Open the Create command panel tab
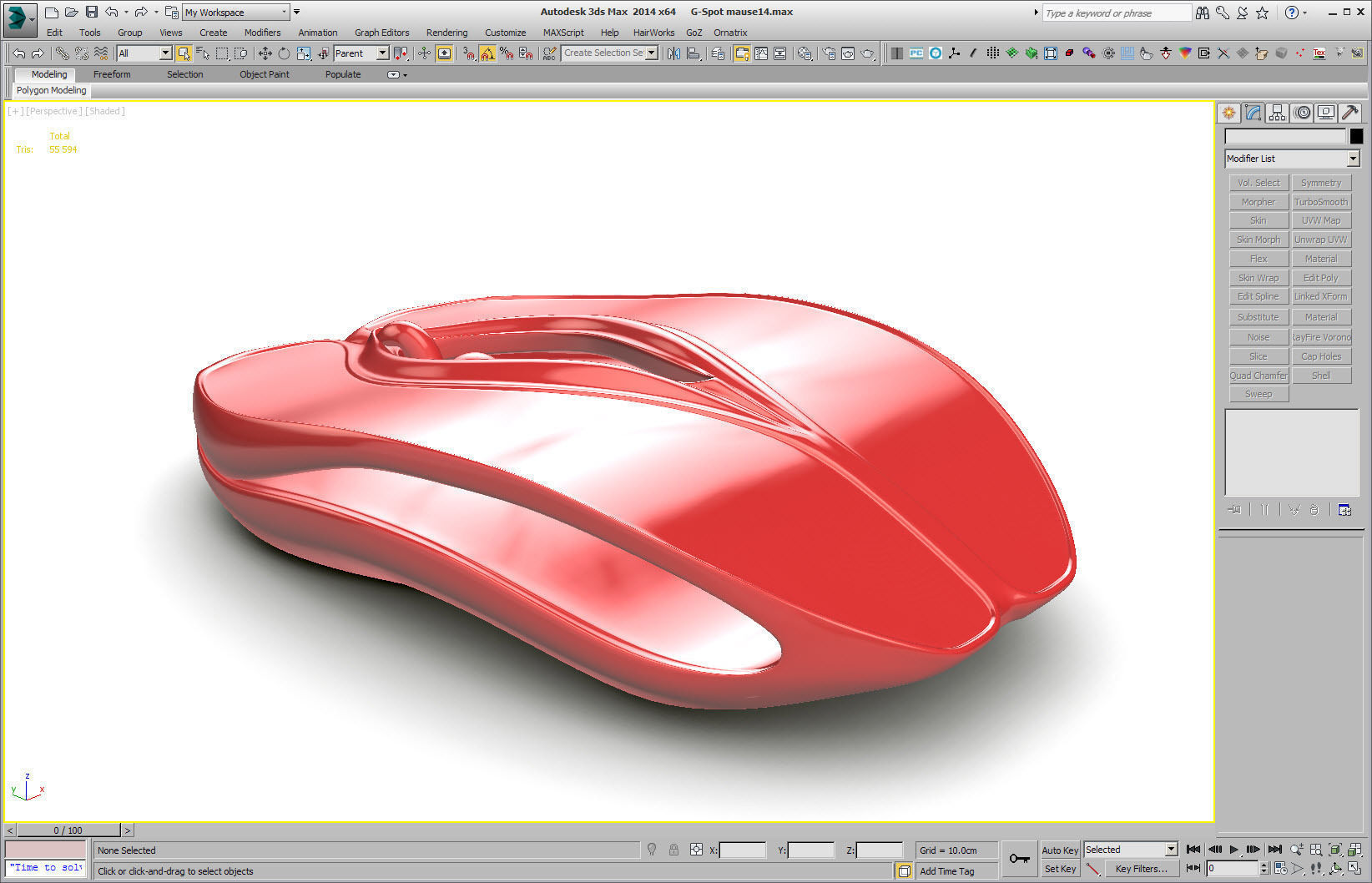The width and height of the screenshot is (1372, 883). (x=1228, y=113)
